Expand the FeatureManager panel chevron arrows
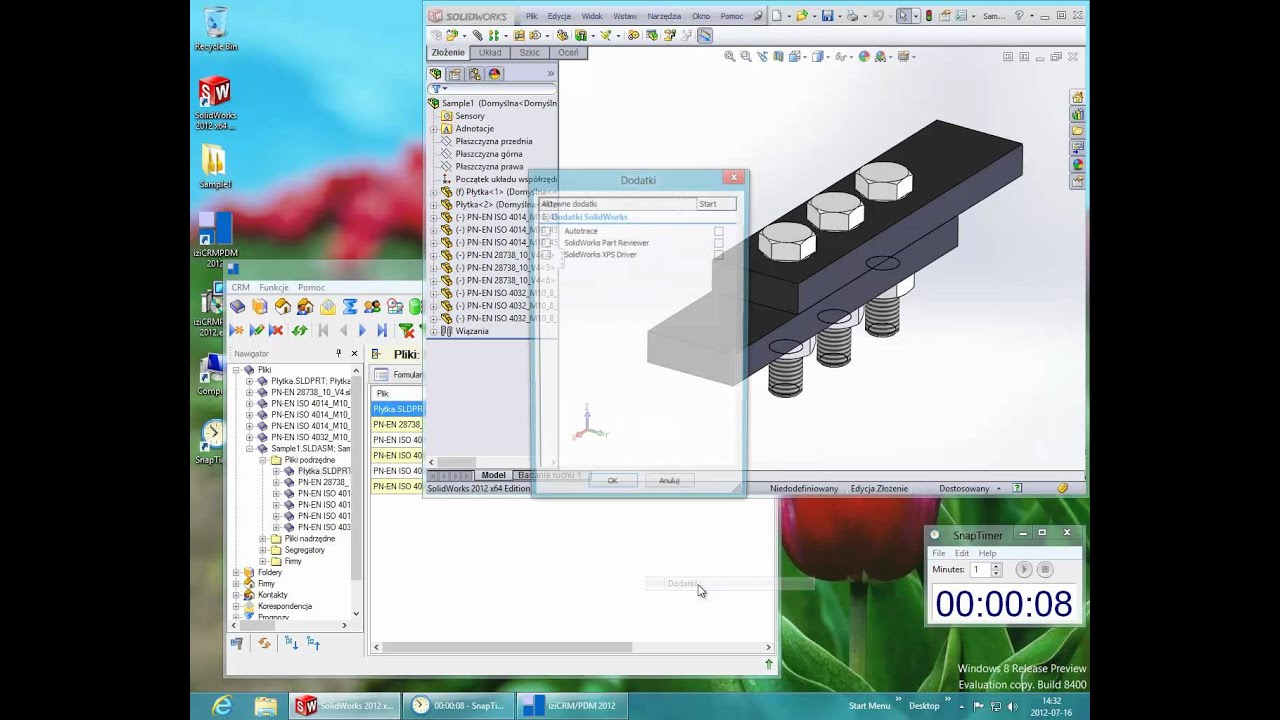This screenshot has width=1280, height=720. click(x=550, y=74)
